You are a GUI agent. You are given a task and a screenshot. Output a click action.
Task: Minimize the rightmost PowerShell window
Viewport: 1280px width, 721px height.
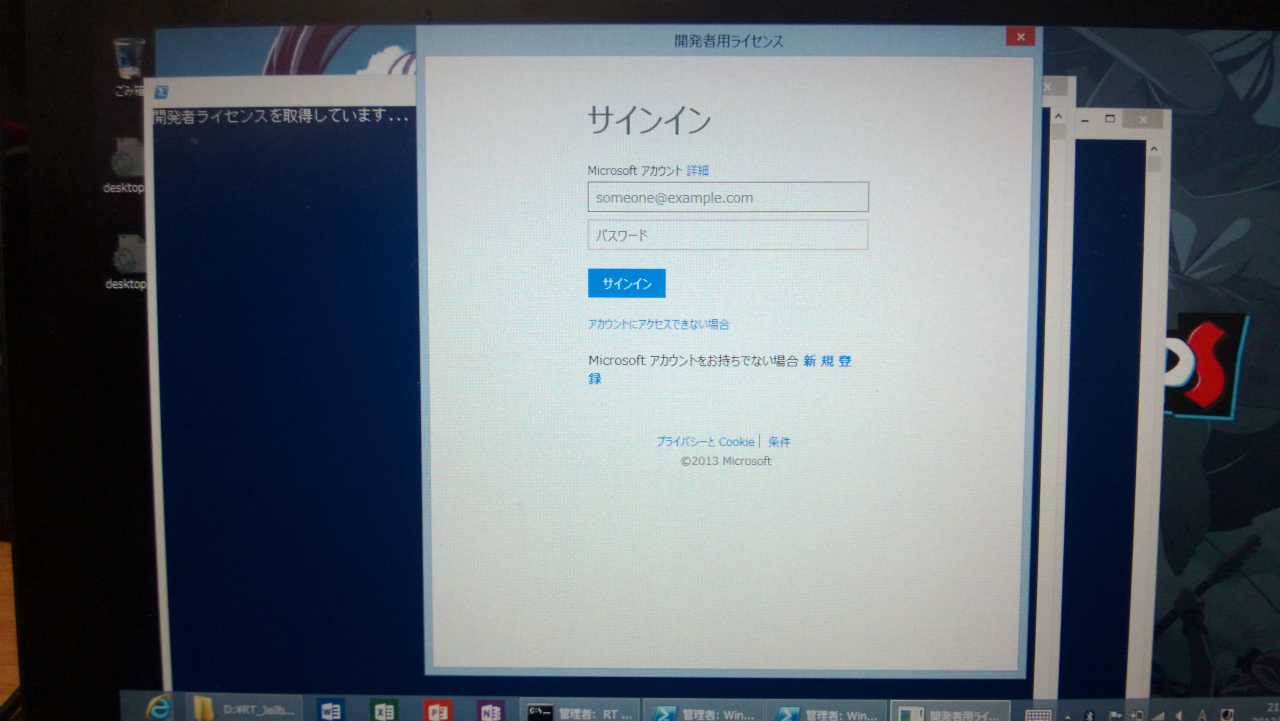click(1085, 121)
